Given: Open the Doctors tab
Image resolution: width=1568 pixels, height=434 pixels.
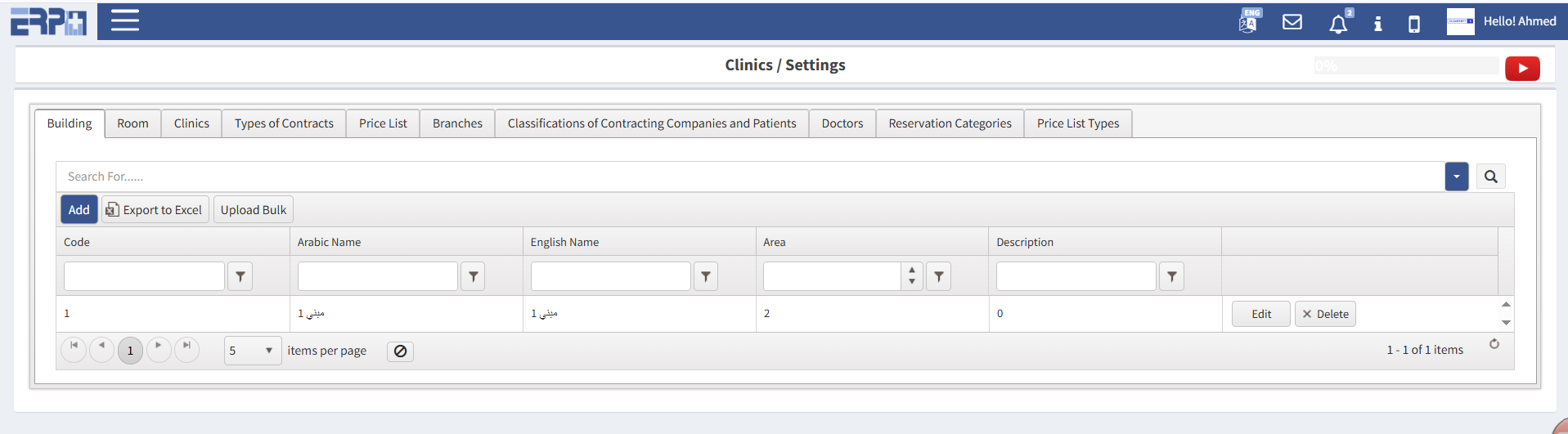Looking at the screenshot, I should coord(842,123).
